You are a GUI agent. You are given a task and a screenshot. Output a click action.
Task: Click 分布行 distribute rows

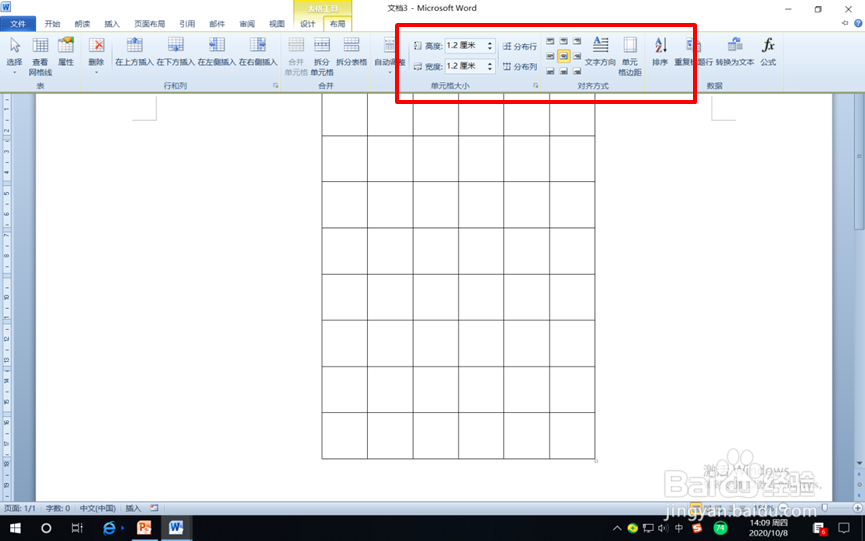pos(520,46)
